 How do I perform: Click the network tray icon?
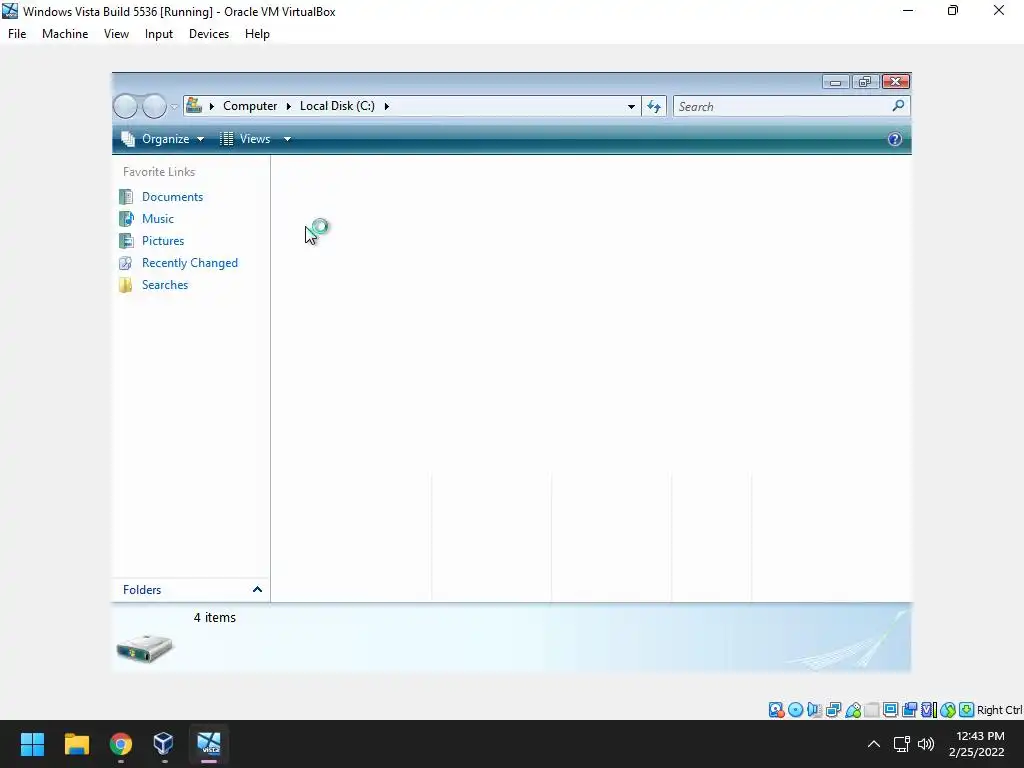902,744
